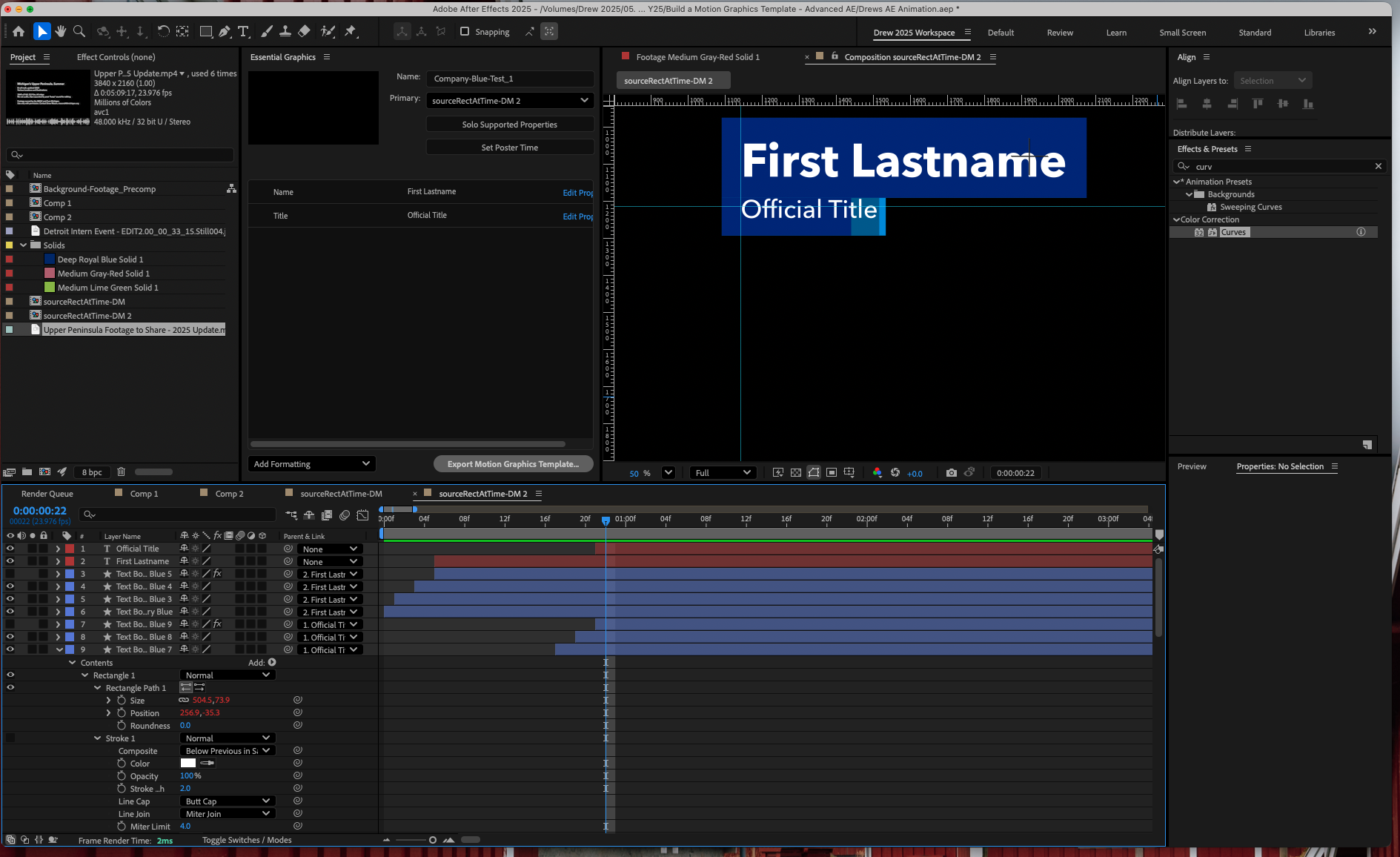
Task: Click the Orbit Around Cursor camera tool
Action: pyautogui.click(x=103, y=31)
